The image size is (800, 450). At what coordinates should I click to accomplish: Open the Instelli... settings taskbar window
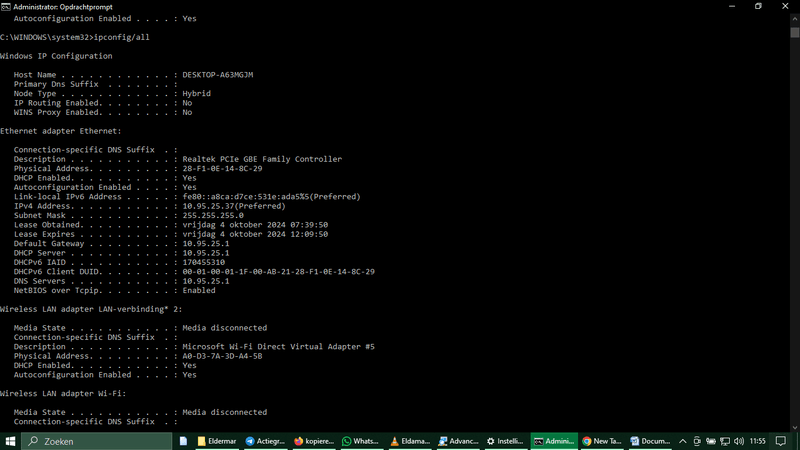[505, 441]
